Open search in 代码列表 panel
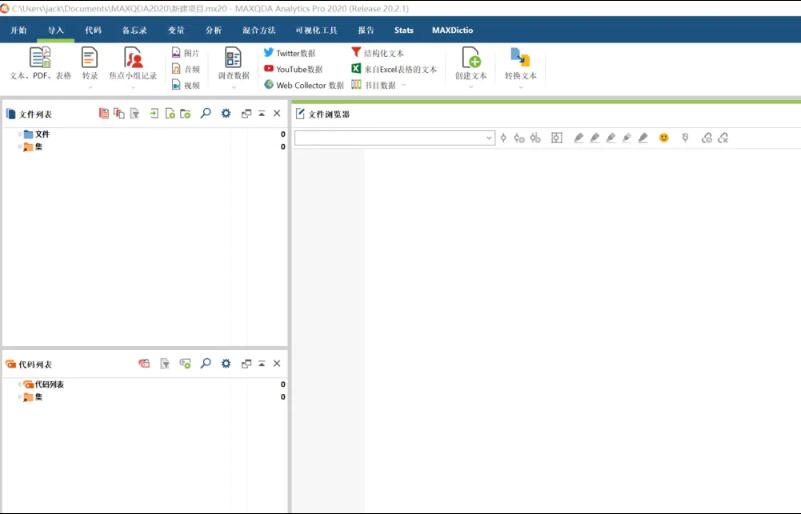This screenshot has height=514, width=801. click(205, 363)
